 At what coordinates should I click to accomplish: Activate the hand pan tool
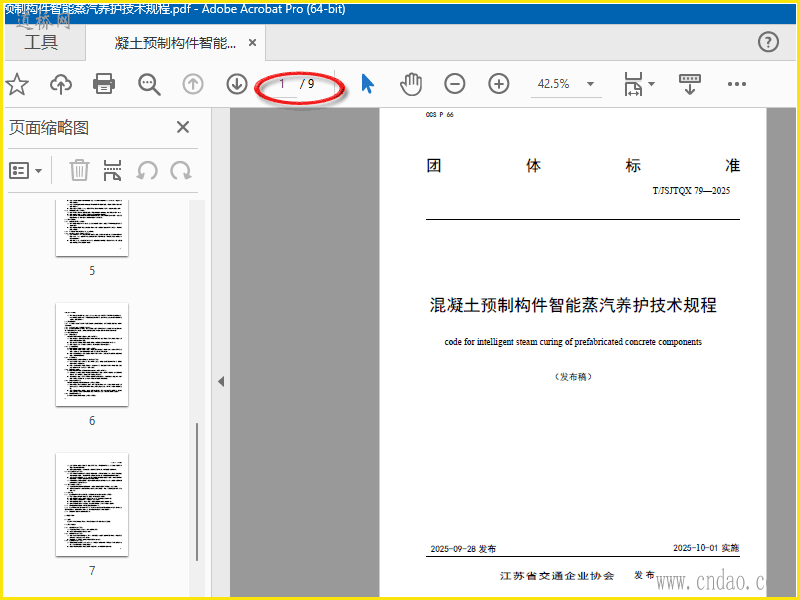(411, 84)
